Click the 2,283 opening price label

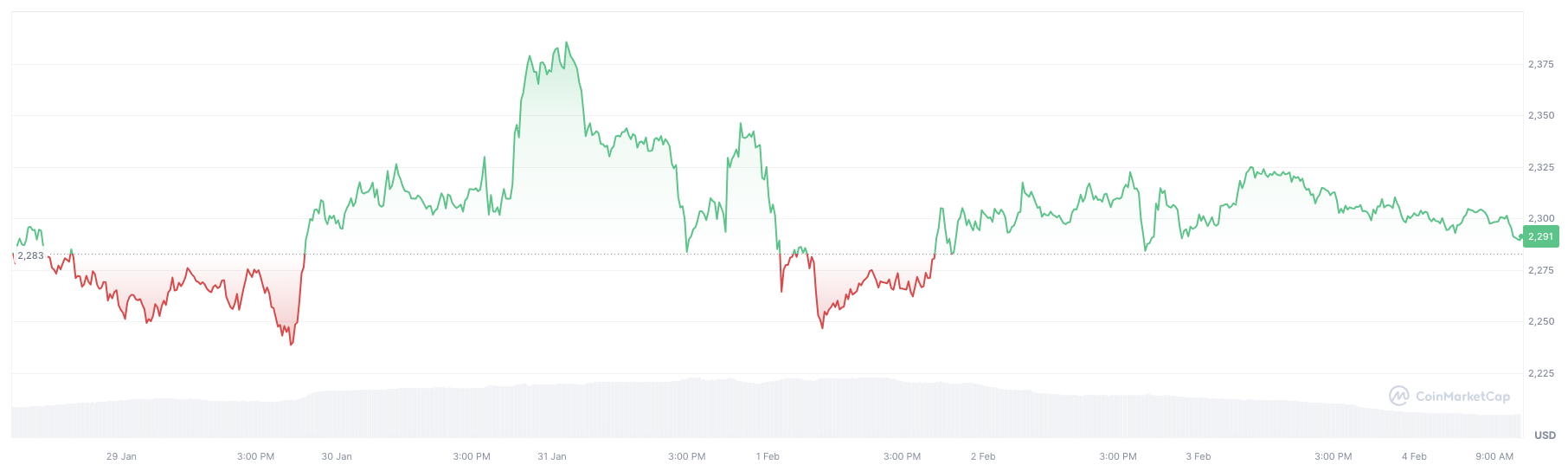click(x=30, y=255)
